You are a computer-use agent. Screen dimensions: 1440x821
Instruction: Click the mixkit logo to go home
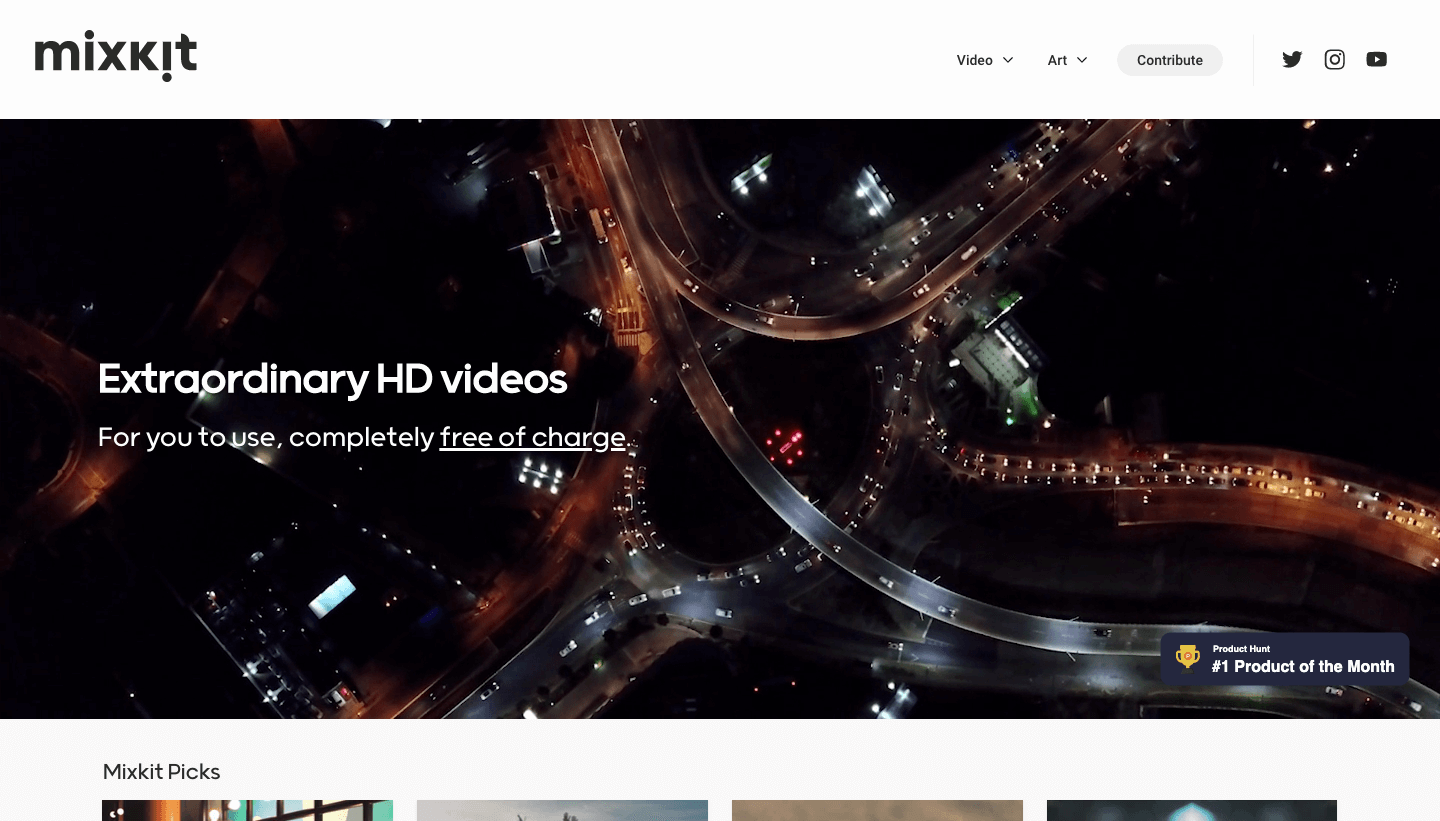[x=115, y=56]
